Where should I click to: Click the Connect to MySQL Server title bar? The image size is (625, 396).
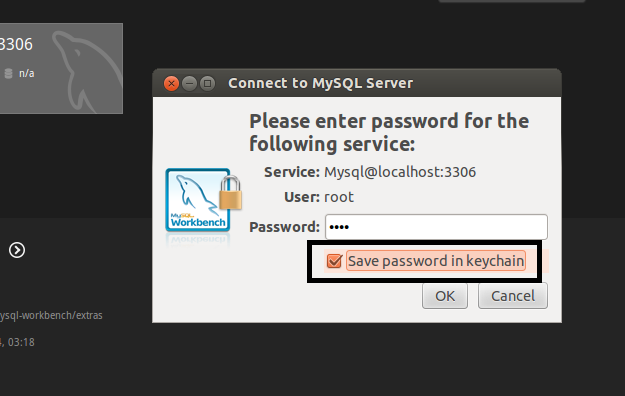coord(357,83)
